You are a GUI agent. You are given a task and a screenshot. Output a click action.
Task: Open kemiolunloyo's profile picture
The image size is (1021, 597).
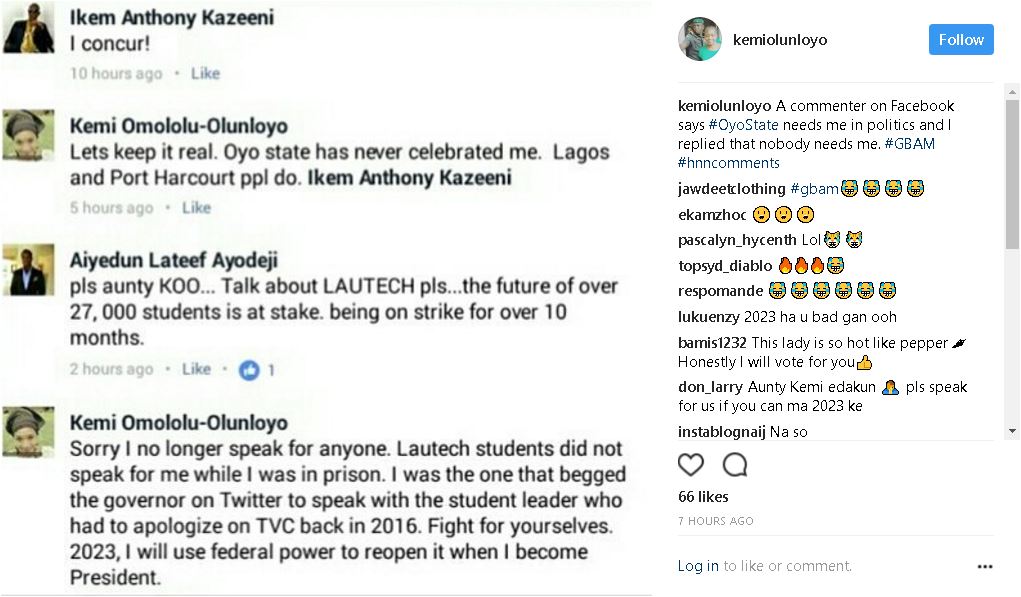coord(699,39)
